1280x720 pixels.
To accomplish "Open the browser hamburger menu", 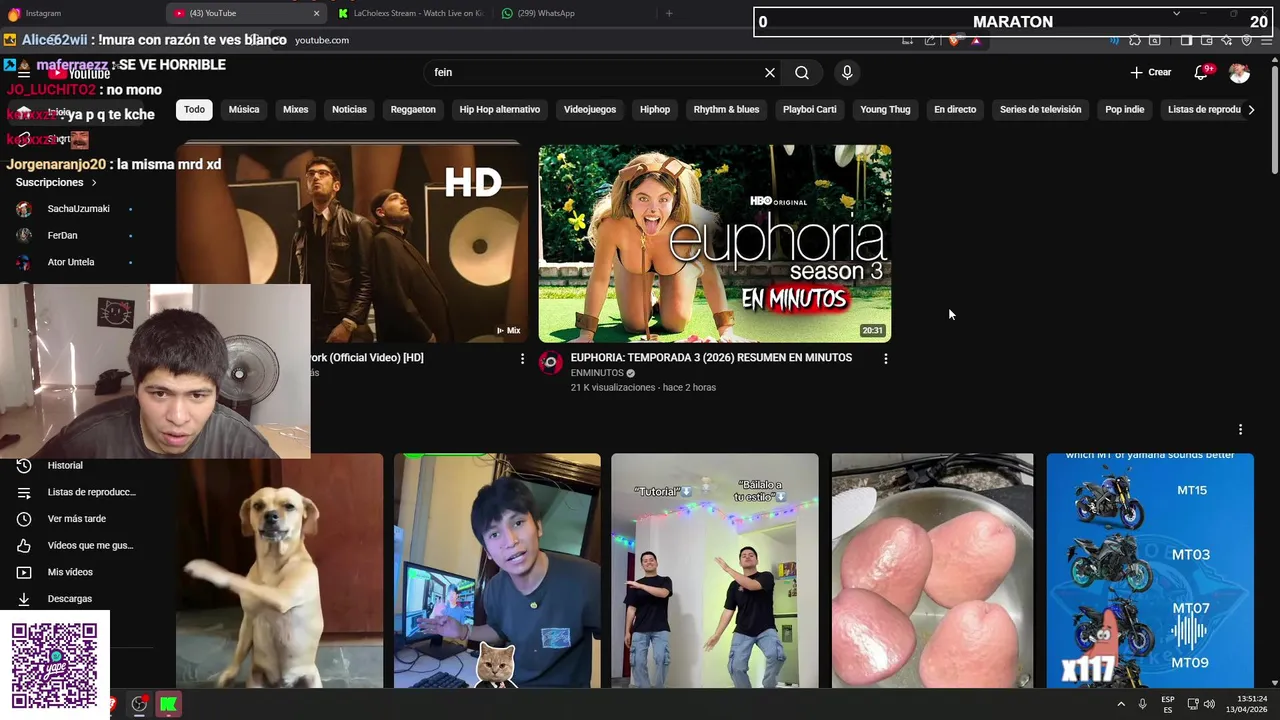I will pos(1266,40).
